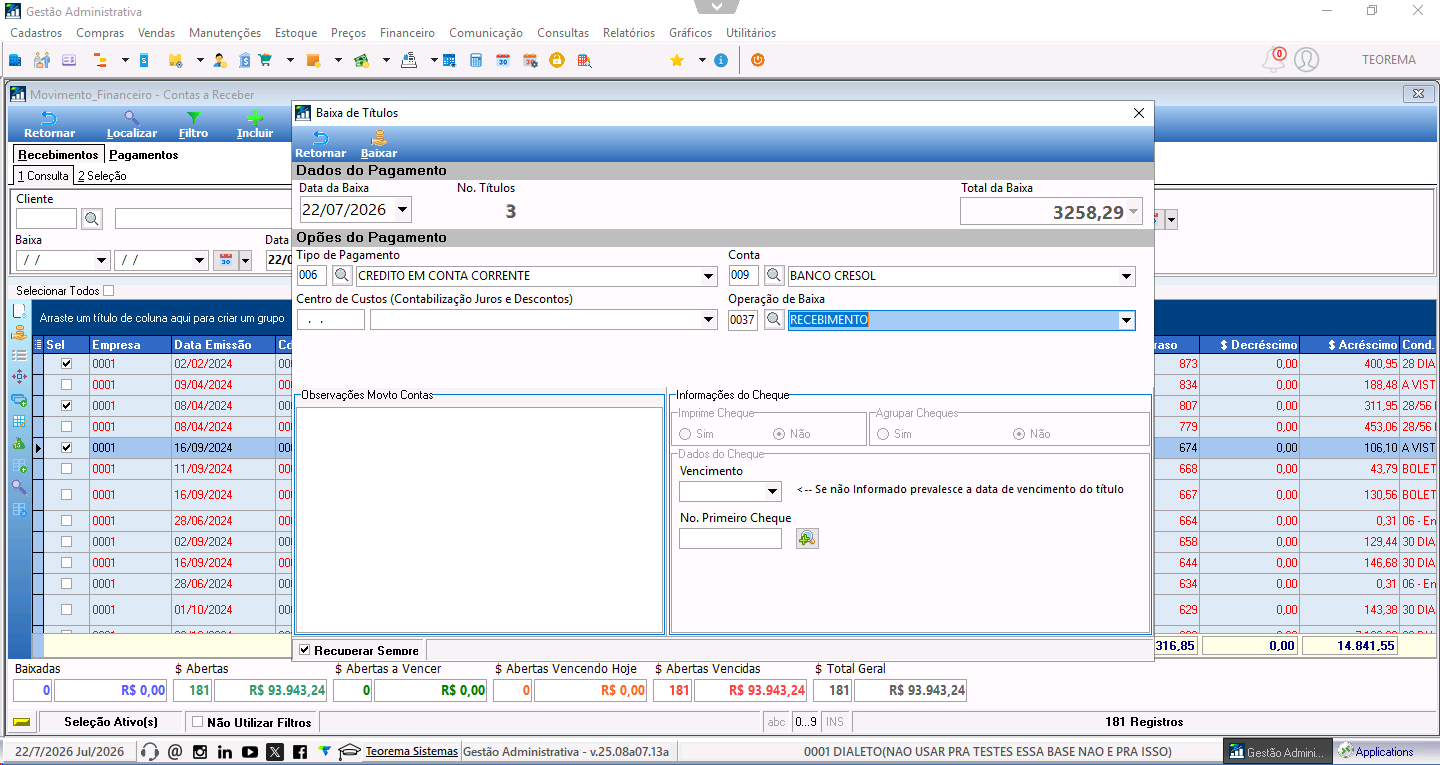1440x765 pixels.
Task: Open the Conta lookup magnifier icon
Action: click(x=773, y=276)
